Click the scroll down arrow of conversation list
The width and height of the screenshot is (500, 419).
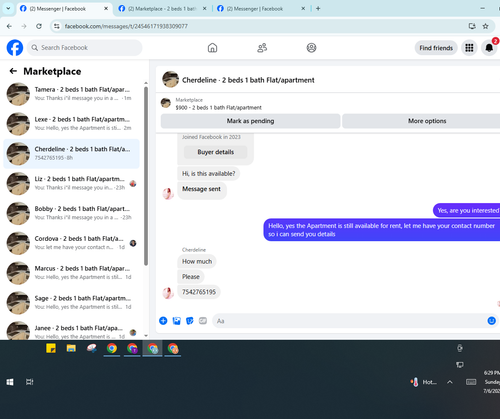[x=146, y=336]
